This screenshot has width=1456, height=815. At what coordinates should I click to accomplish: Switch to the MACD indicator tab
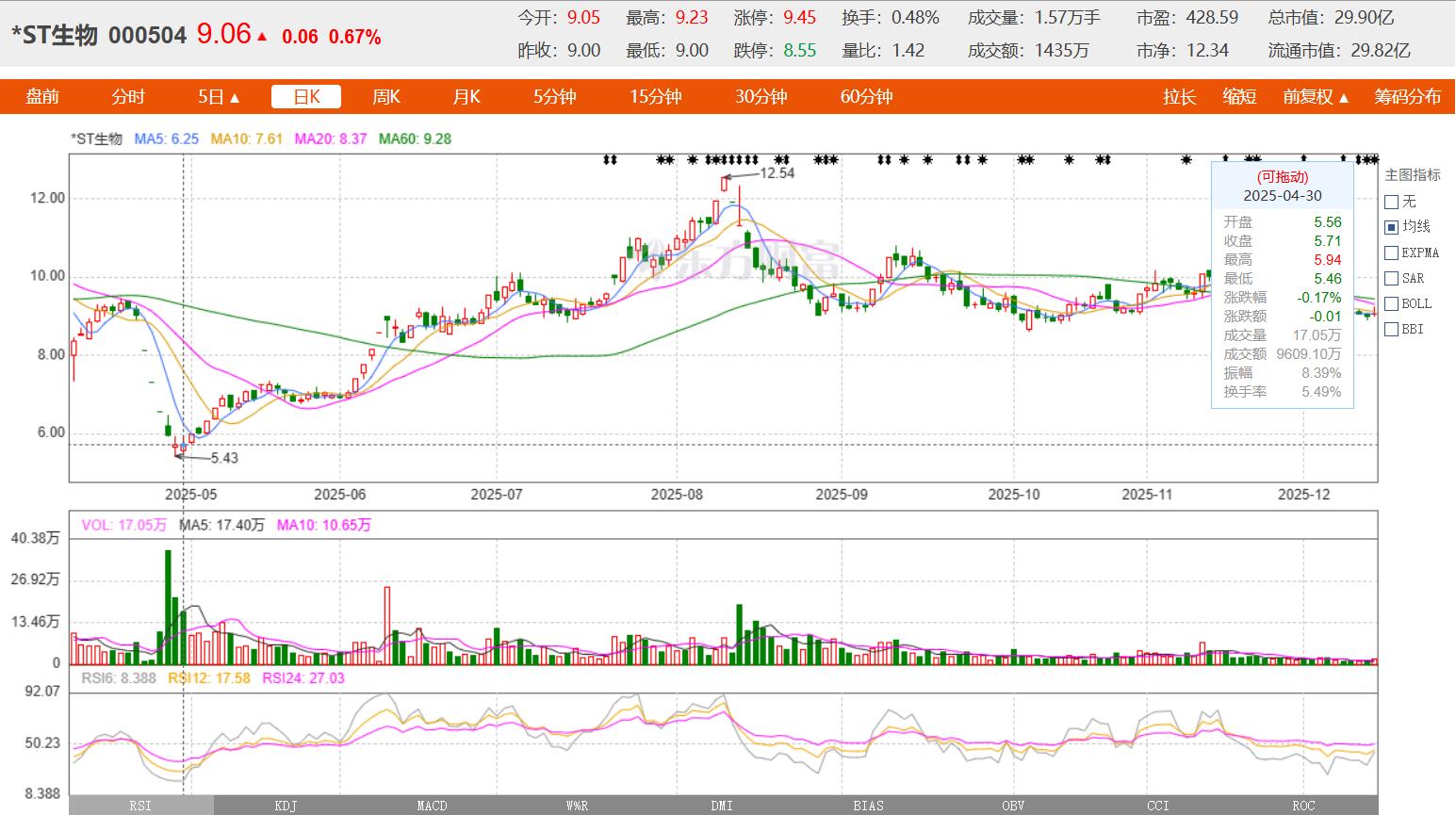432,806
